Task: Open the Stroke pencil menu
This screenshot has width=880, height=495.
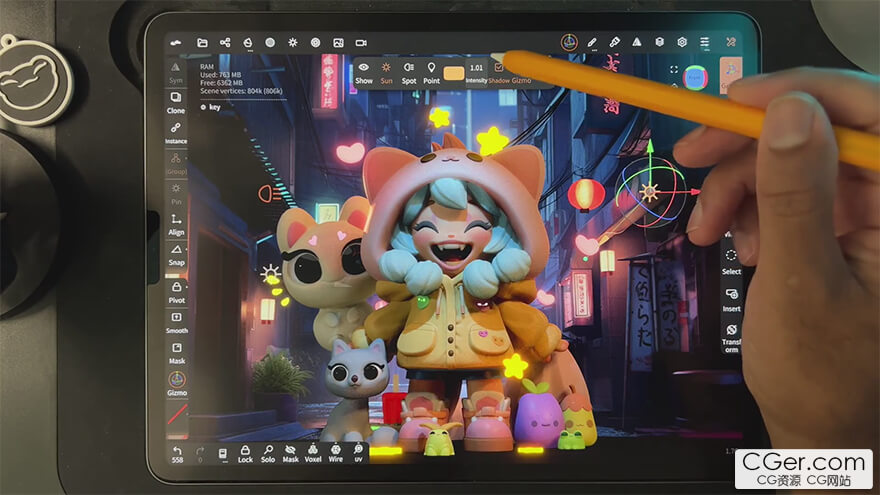Action: pos(592,42)
